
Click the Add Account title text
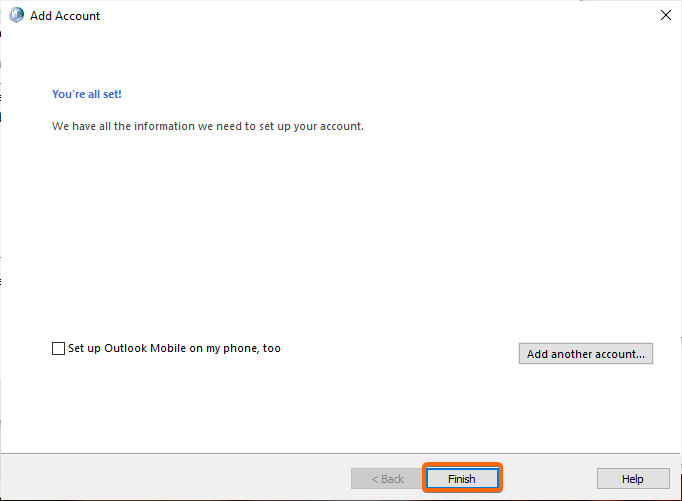pos(65,16)
